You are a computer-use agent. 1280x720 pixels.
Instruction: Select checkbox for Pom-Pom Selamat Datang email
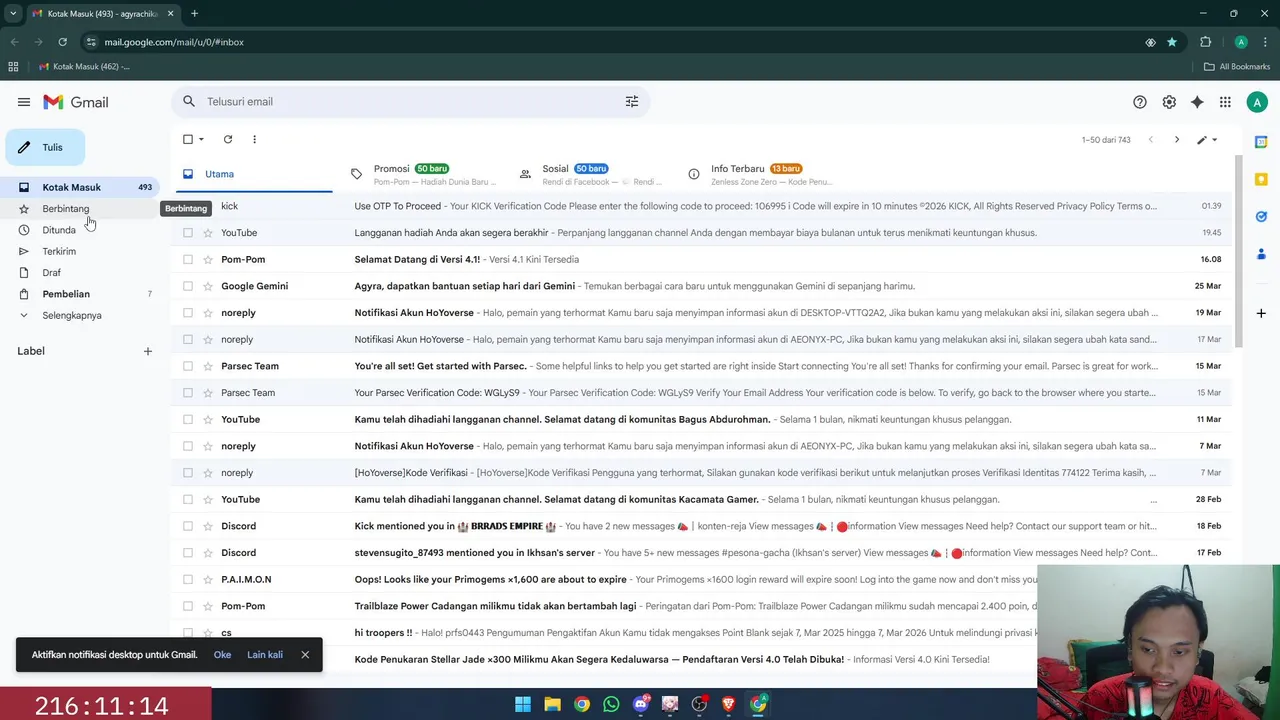pyautogui.click(x=187, y=259)
